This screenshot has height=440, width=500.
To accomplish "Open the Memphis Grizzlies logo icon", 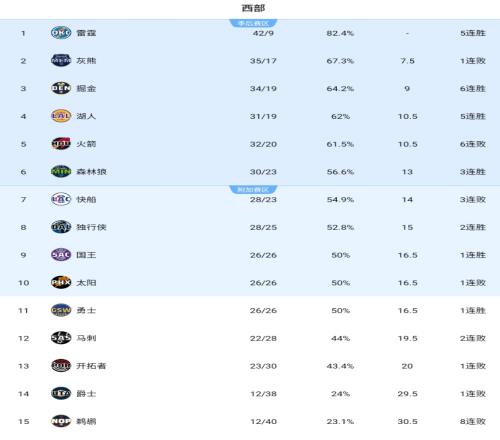I will tap(61, 60).
